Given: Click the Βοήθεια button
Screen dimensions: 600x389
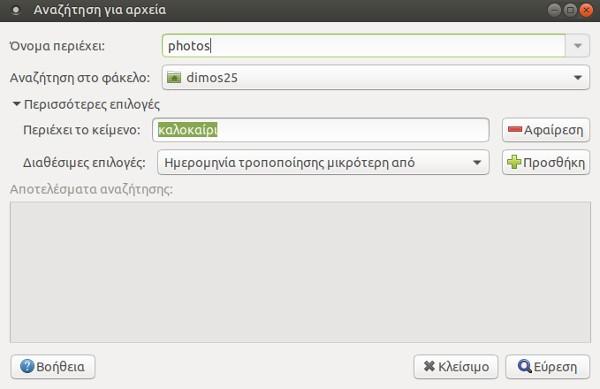Looking at the screenshot, I should tap(53, 367).
